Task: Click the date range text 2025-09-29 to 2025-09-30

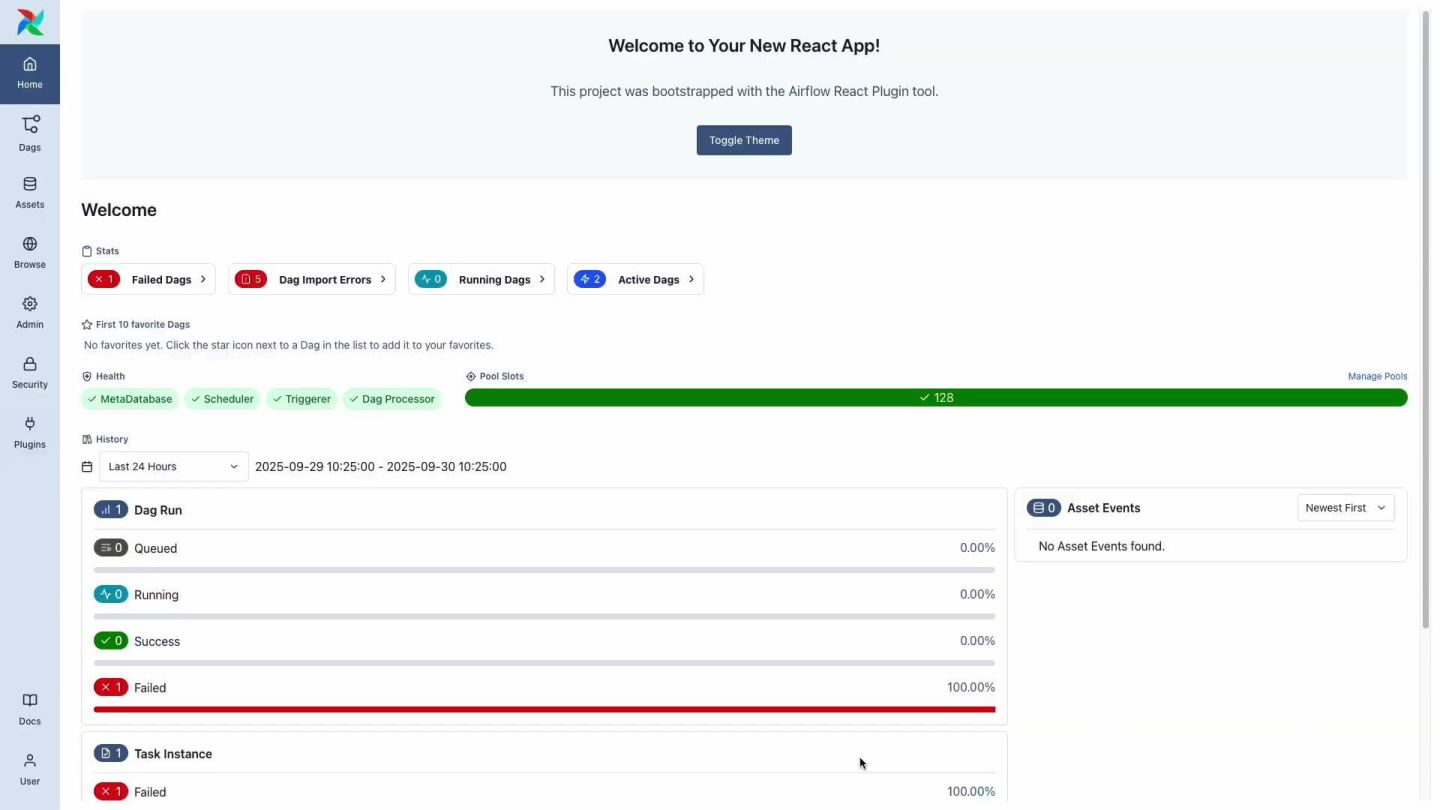Action: pos(381,466)
